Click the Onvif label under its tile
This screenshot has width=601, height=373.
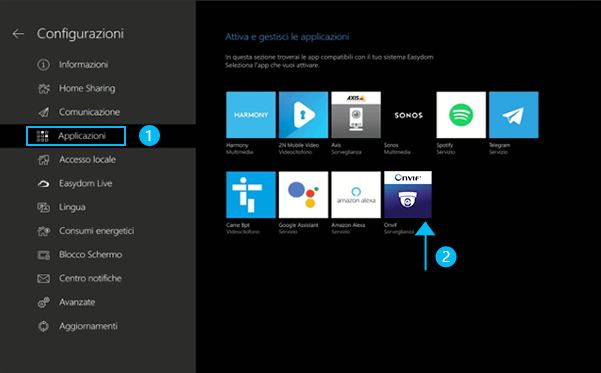click(x=391, y=225)
